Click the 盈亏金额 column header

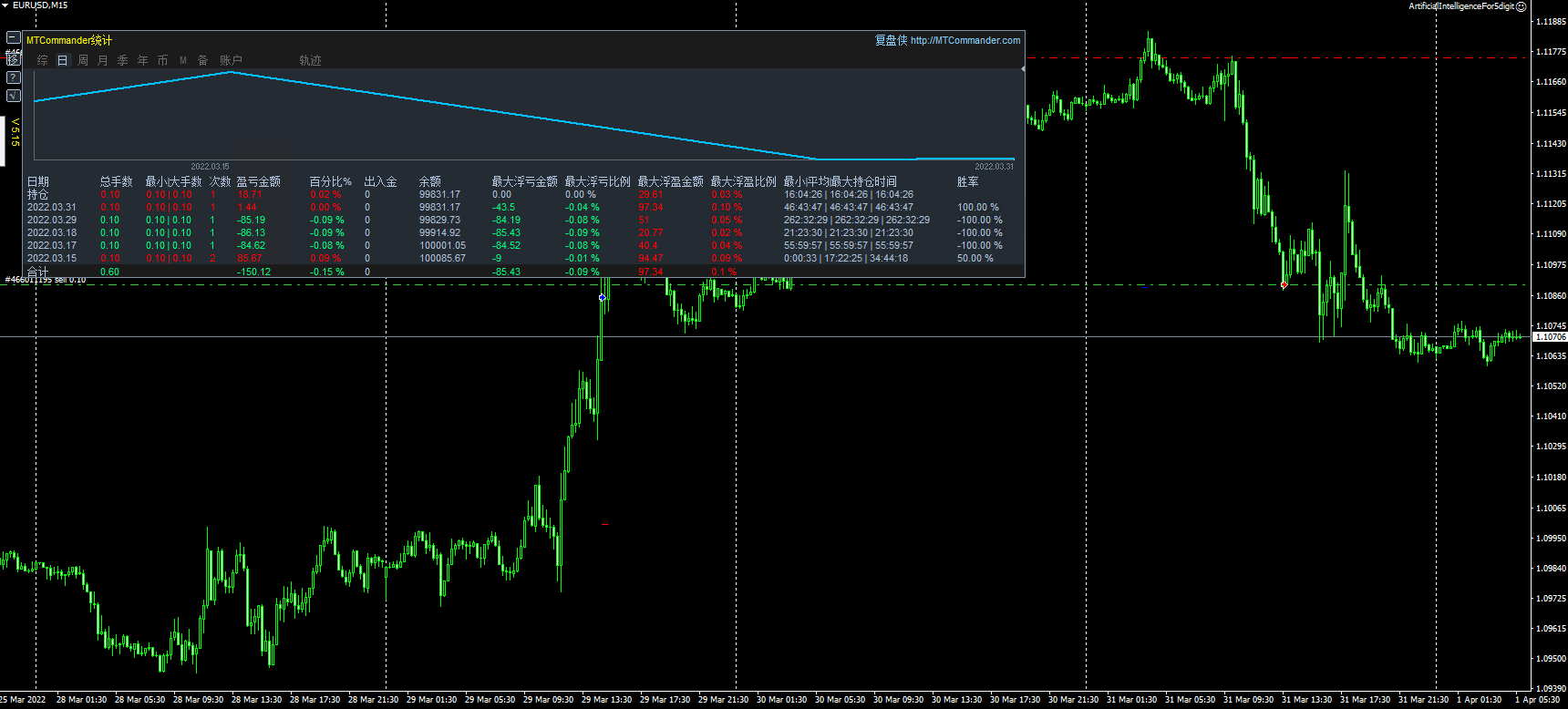[x=259, y=181]
